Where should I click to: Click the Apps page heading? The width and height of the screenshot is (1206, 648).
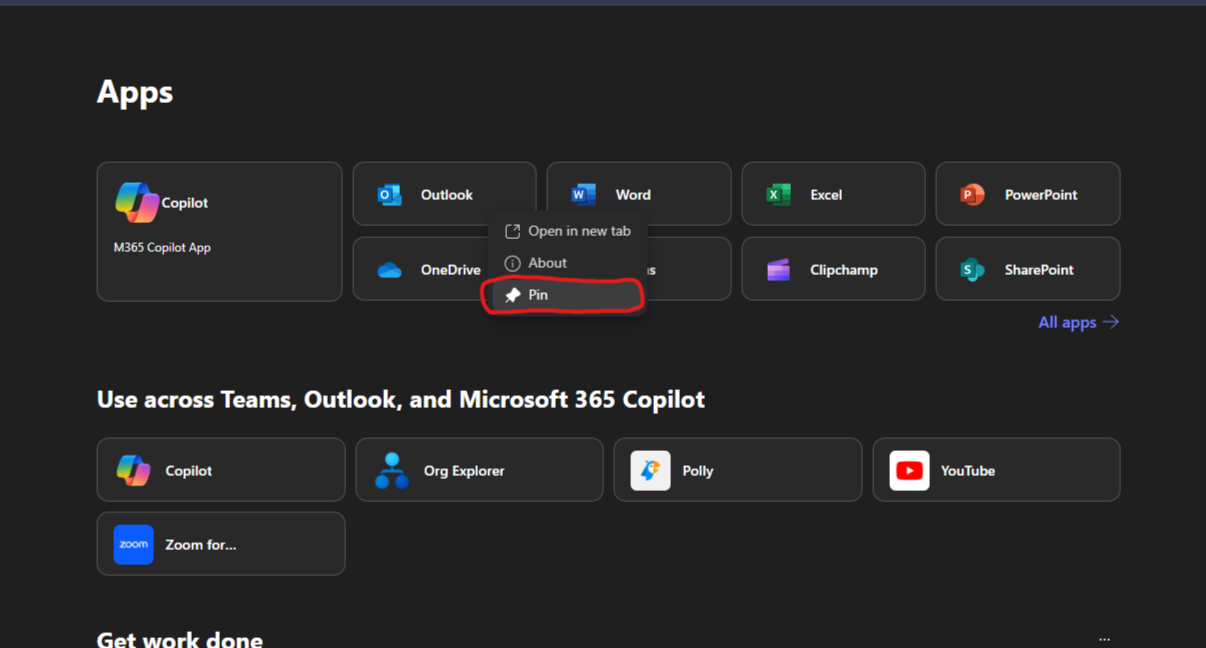[x=135, y=92]
